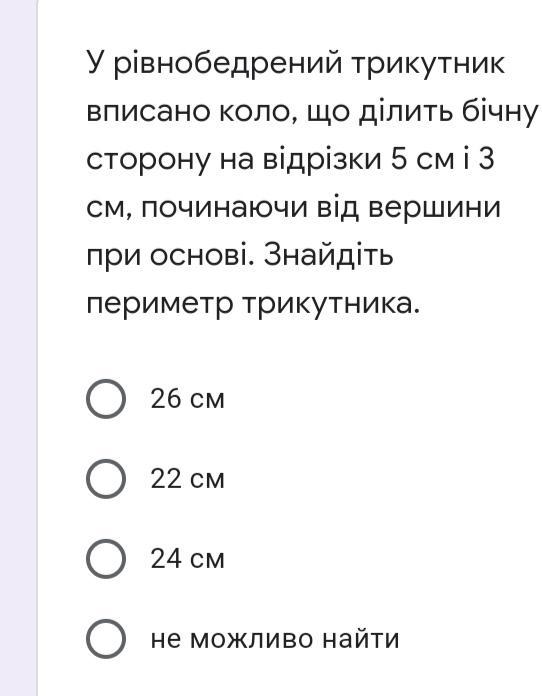
Task: Click the word "відрізки" in the question
Action: pos(323,160)
